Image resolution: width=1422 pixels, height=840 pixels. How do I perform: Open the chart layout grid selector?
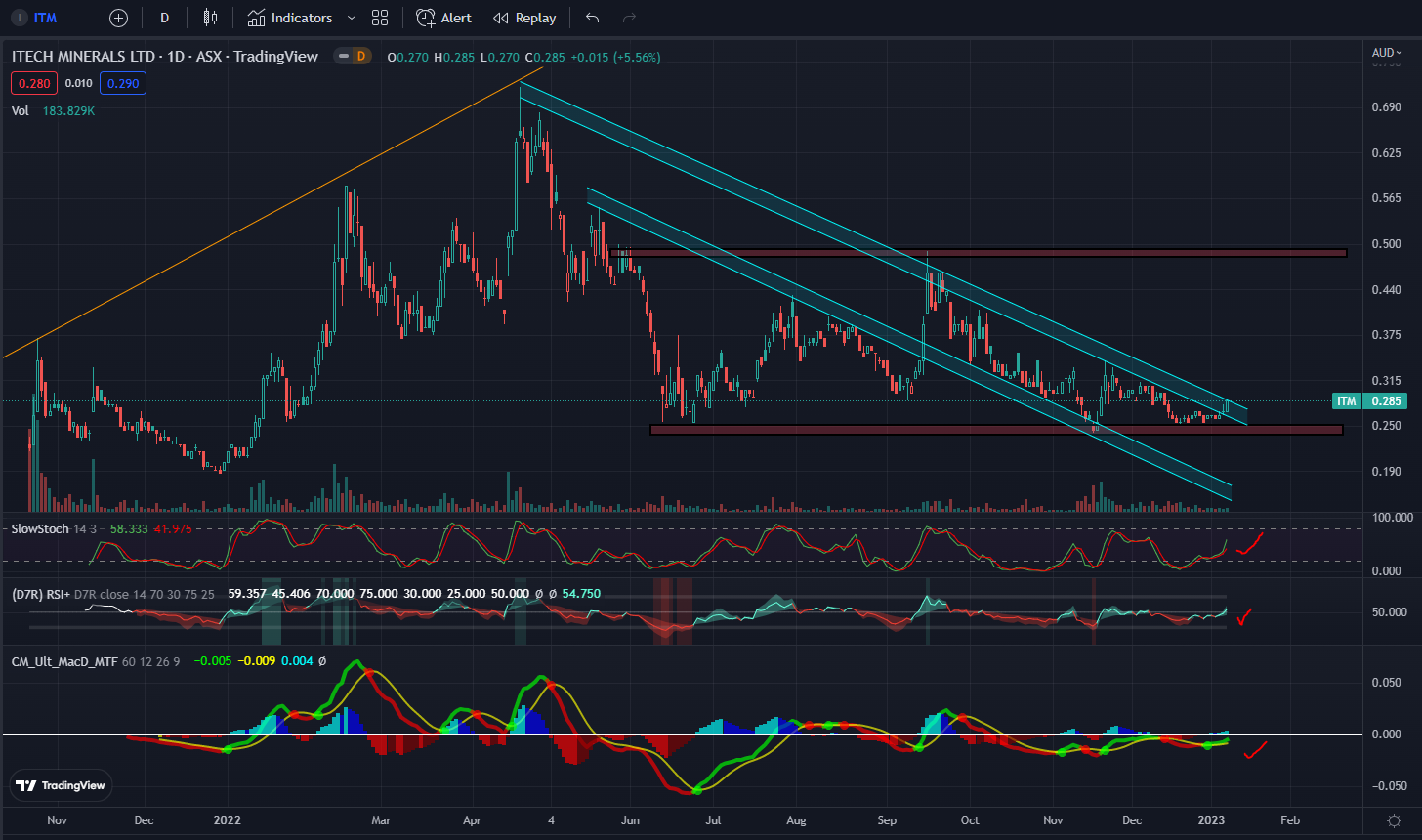[380, 18]
